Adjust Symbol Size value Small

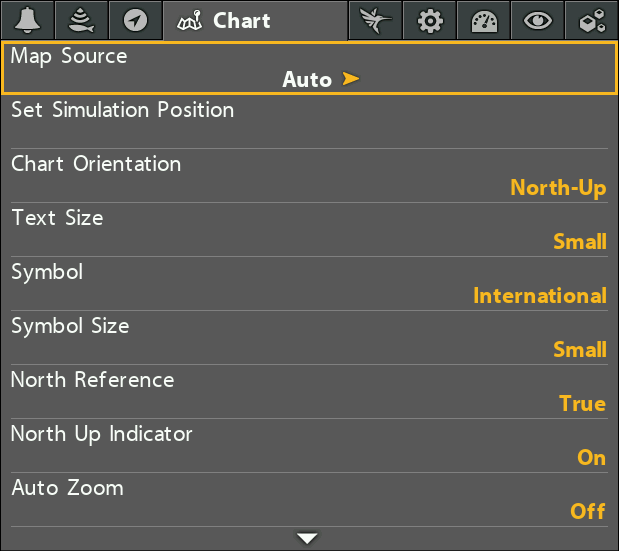pos(309,337)
